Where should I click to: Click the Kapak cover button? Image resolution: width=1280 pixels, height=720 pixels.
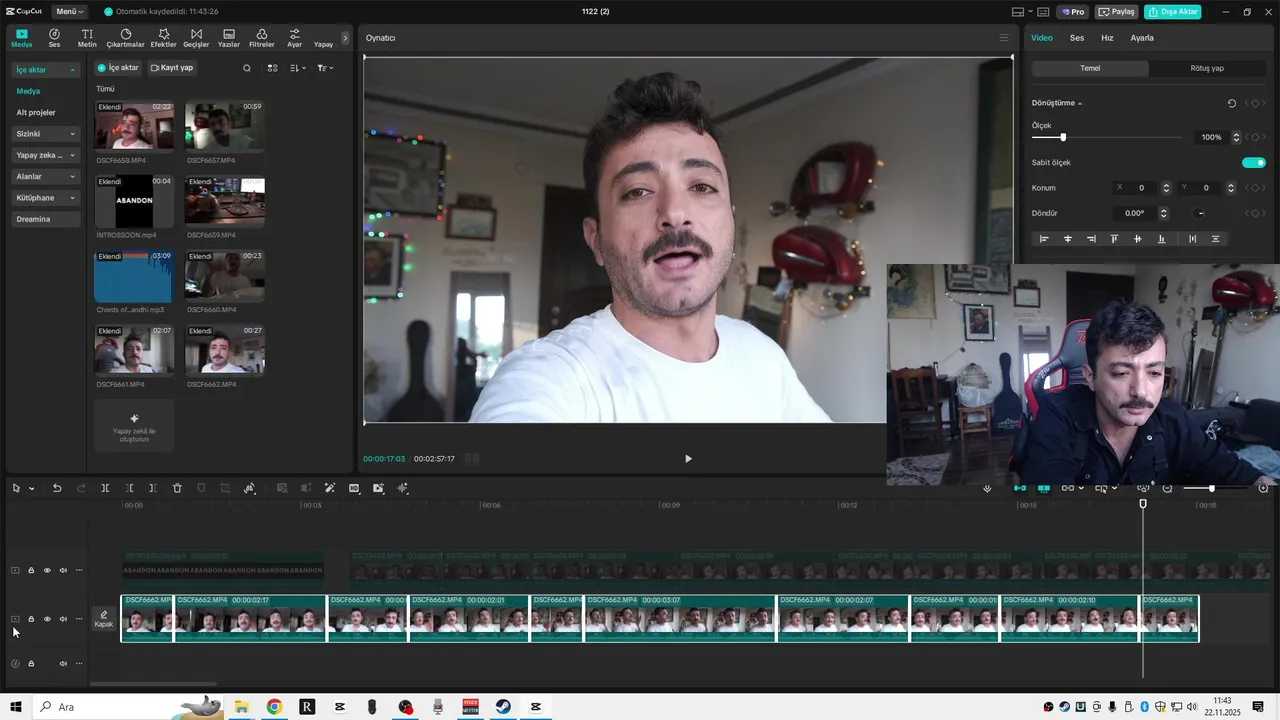pyautogui.click(x=104, y=619)
